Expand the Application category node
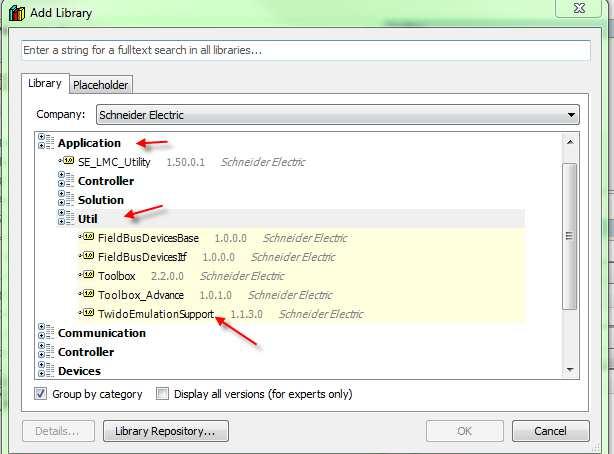The height and width of the screenshot is (454, 614). click(x=46, y=141)
